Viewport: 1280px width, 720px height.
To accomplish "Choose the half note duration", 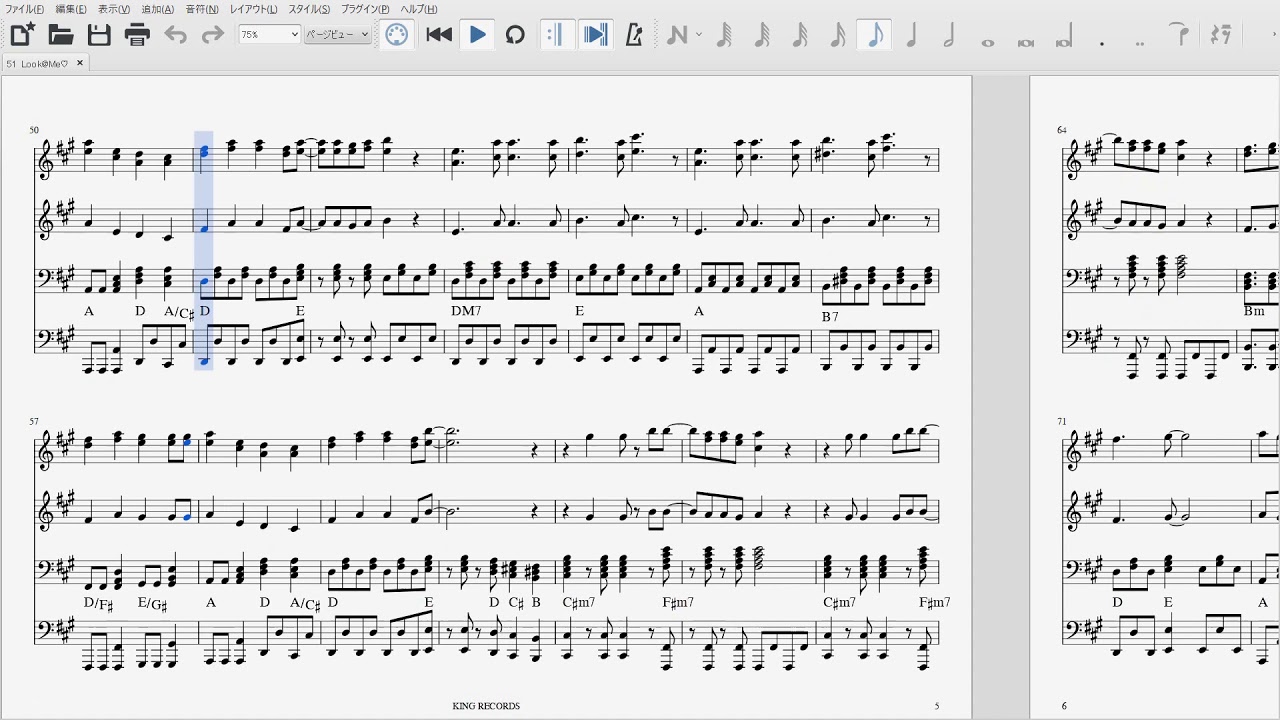I will (x=949, y=35).
